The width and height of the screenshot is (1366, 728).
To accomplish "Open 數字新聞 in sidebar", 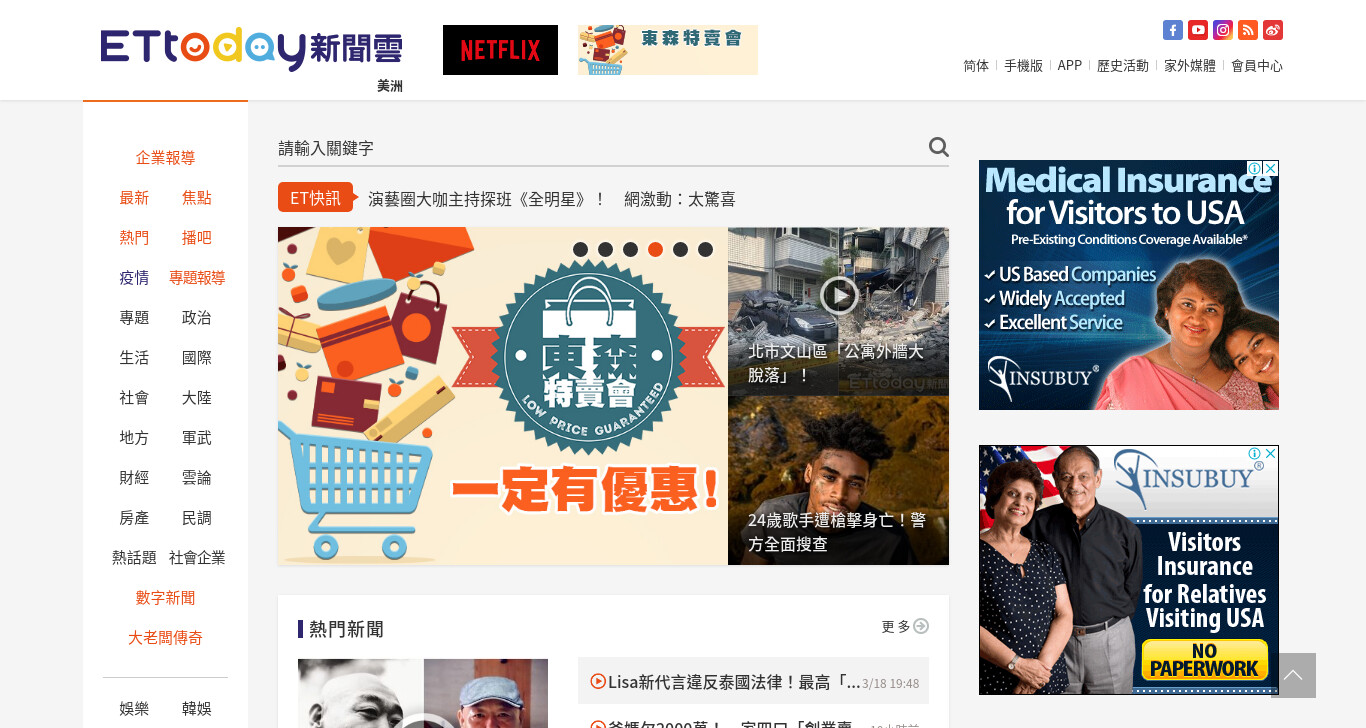I will 165,598.
